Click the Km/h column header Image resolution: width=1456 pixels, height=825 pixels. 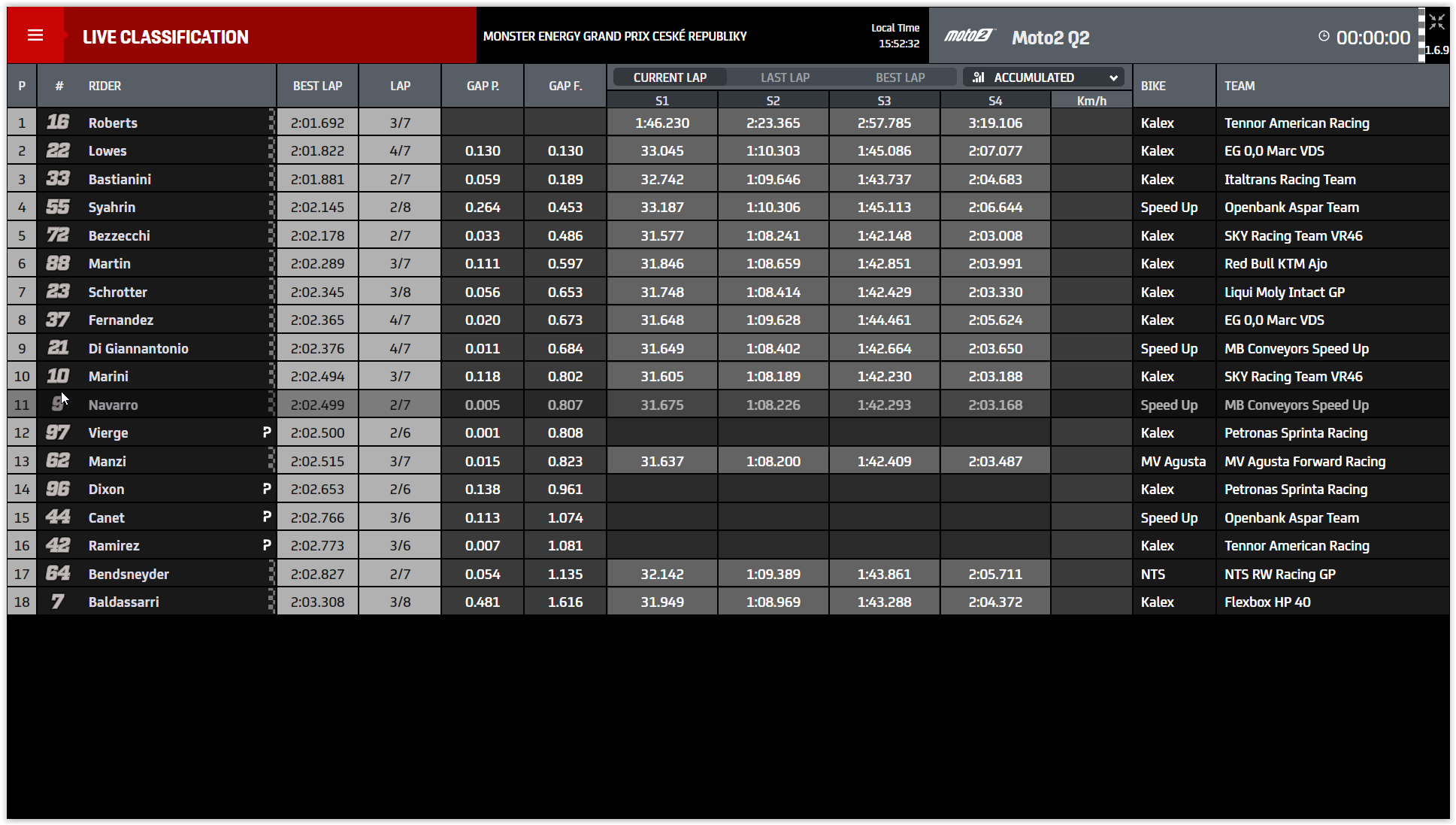1091,101
